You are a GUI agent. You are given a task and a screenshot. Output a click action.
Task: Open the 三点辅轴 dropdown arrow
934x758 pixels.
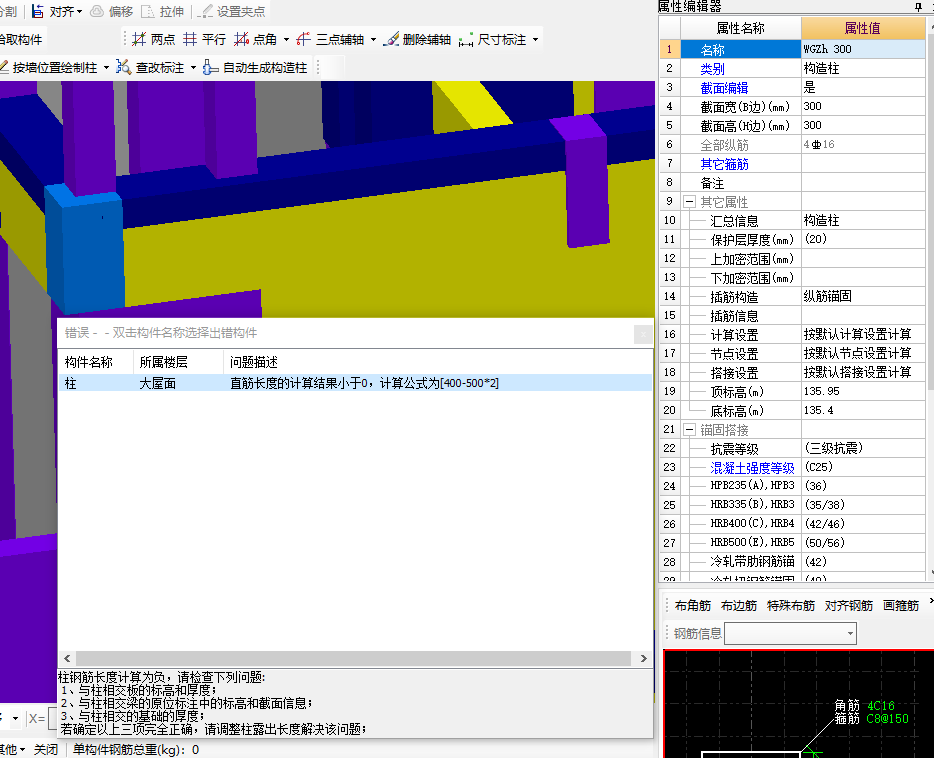373,39
